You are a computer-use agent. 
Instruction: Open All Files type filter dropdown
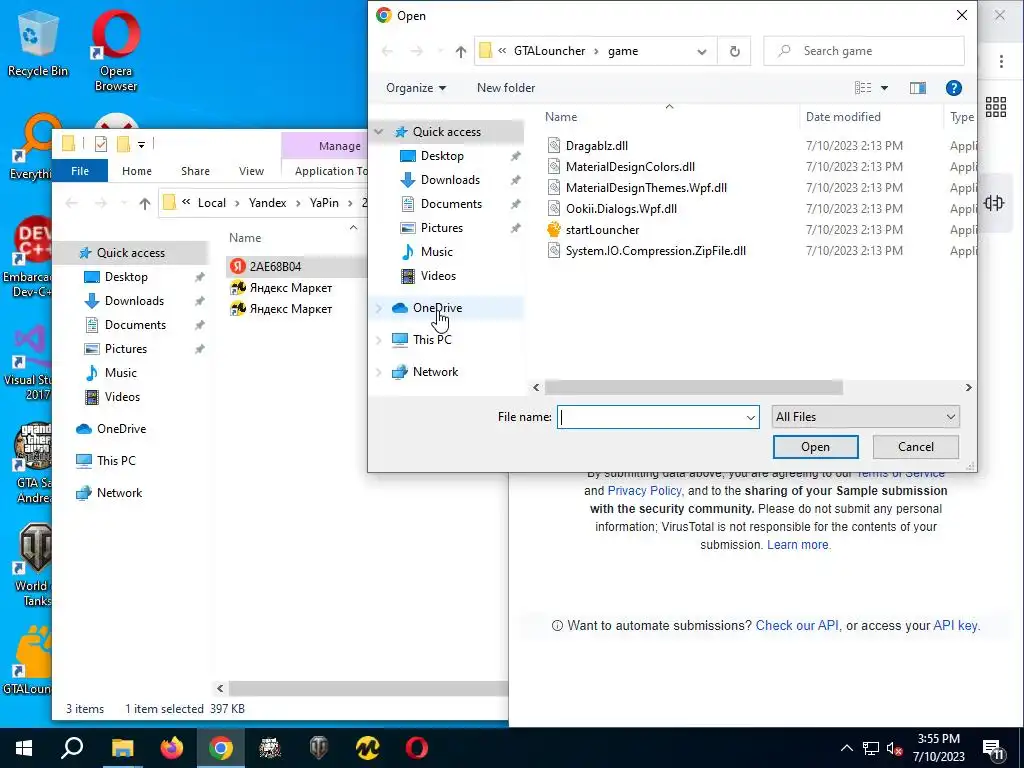click(865, 417)
